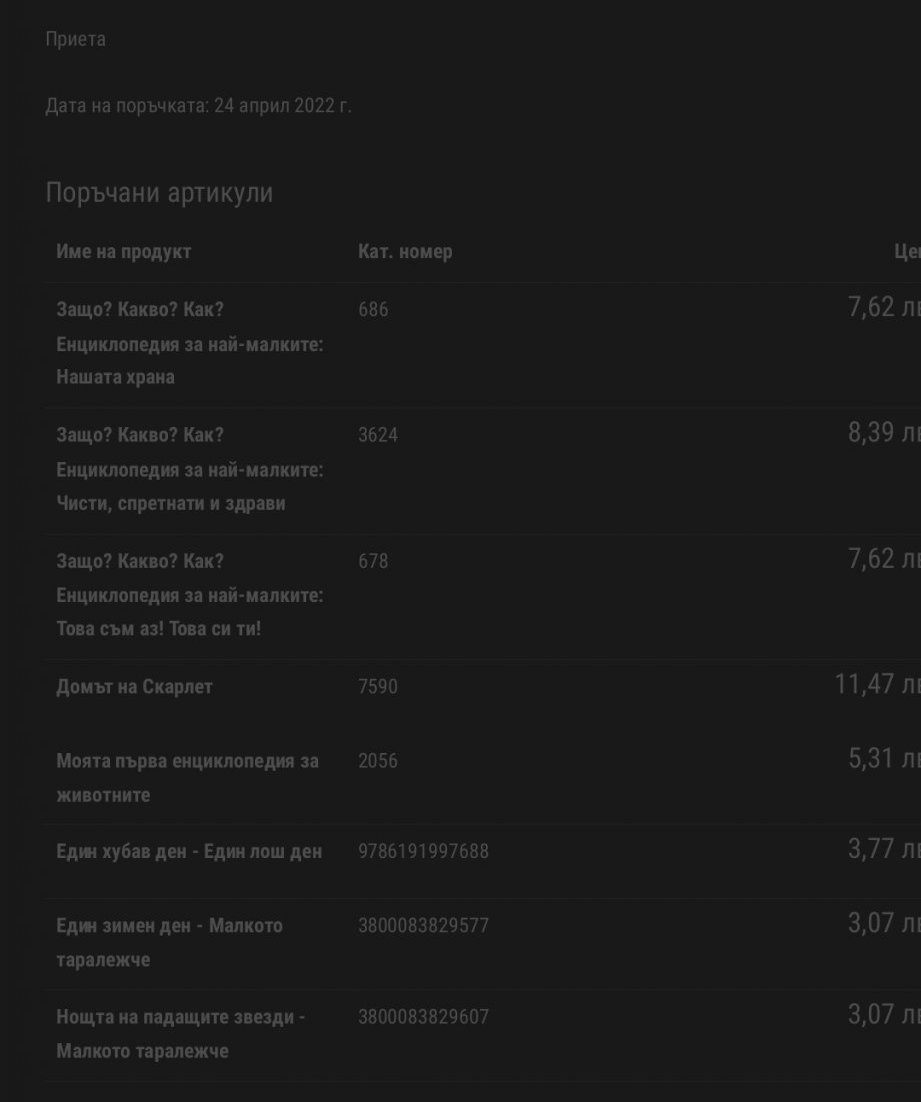Click the 'Кат. номер' column header

coord(405,252)
